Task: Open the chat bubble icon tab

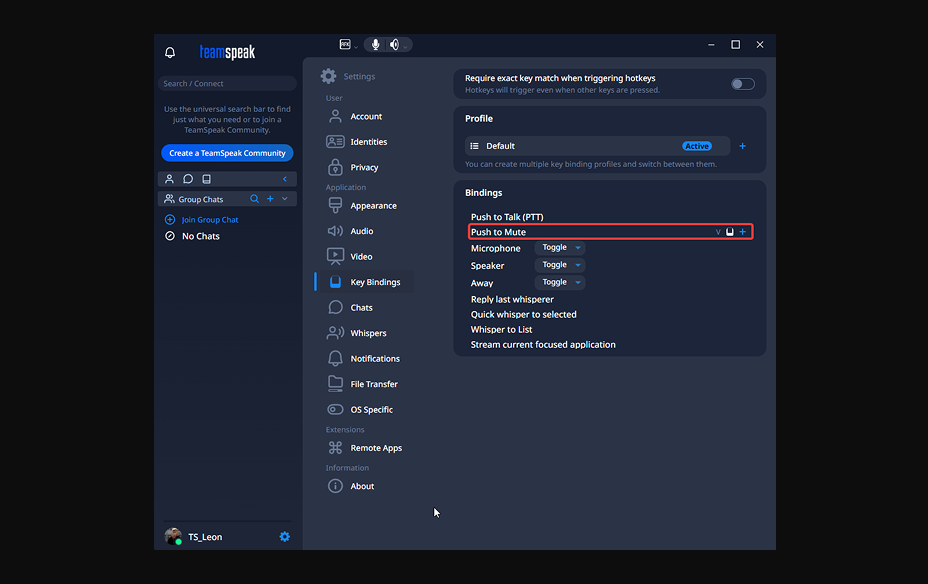Action: coord(188,179)
